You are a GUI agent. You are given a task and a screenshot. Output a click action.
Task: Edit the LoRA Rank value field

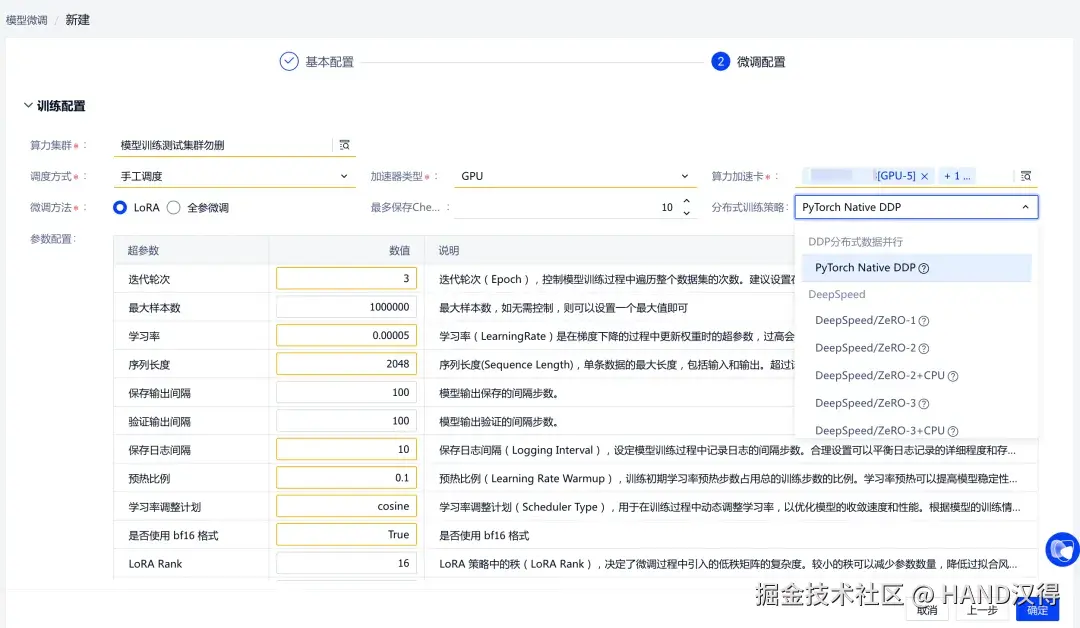[346, 563]
